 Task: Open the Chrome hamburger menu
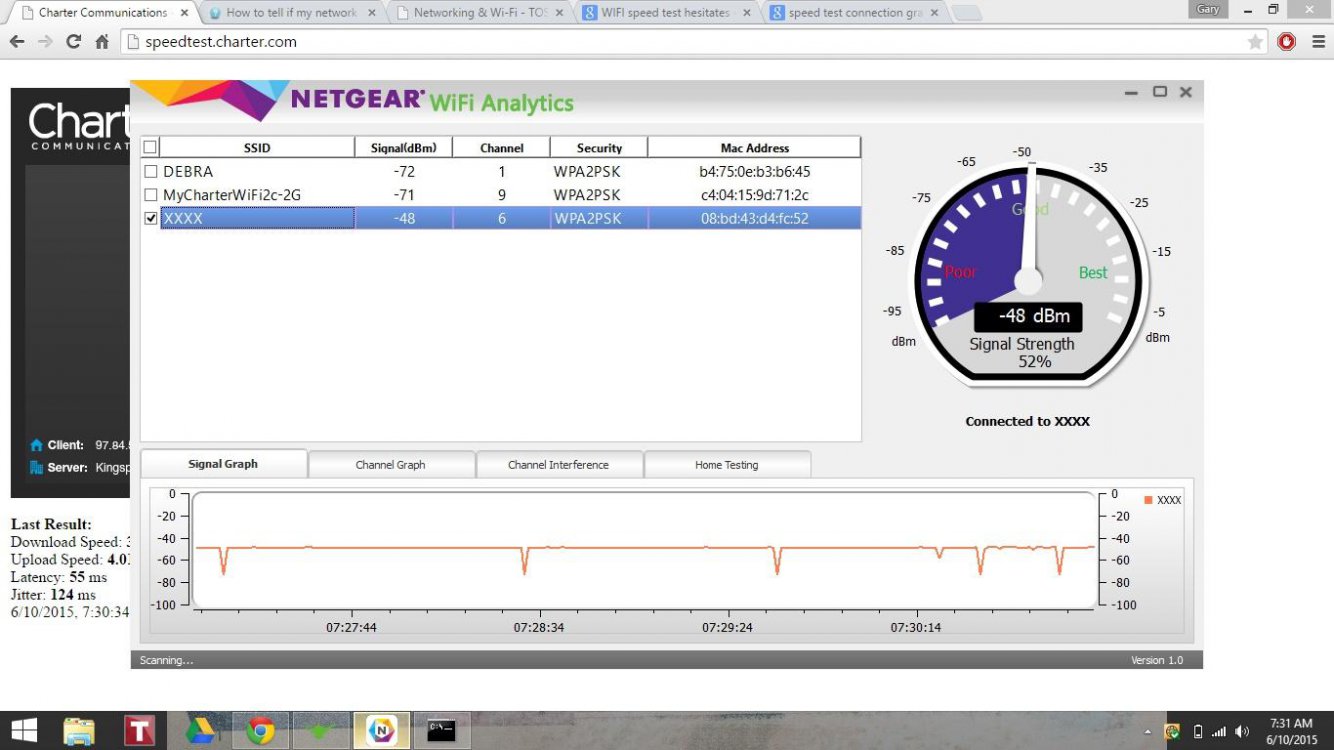[x=1317, y=42]
